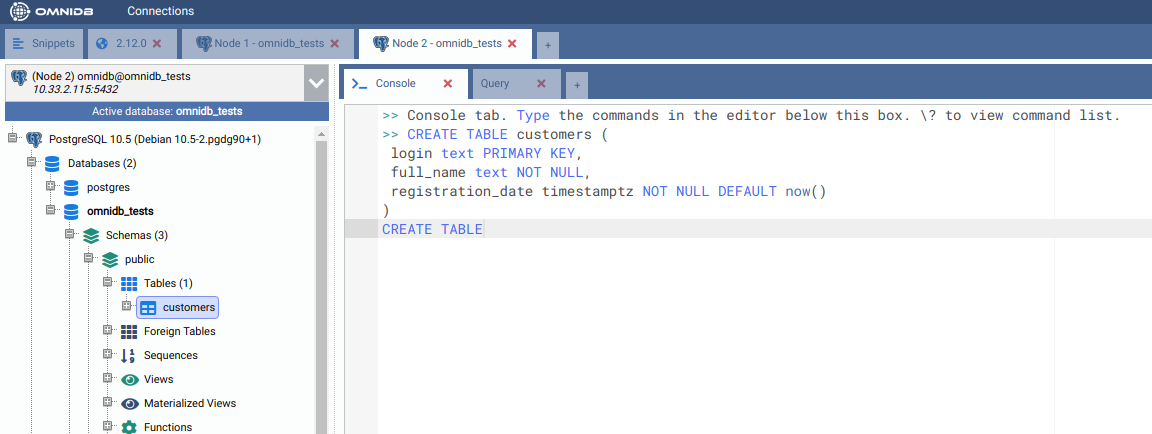Collapse the PostgreSQL 10.5 server node
The height and width of the screenshot is (434, 1152).
pos(13,139)
